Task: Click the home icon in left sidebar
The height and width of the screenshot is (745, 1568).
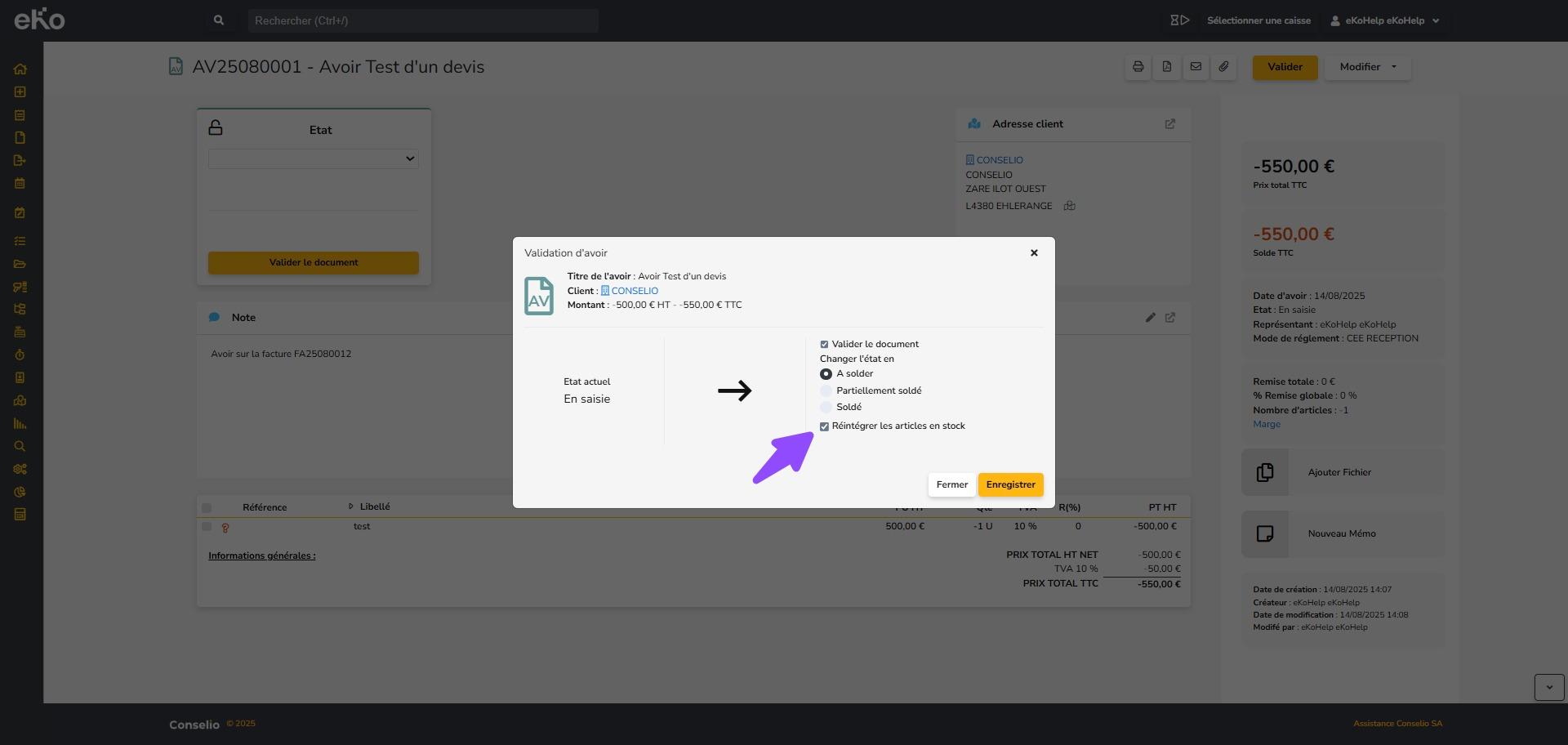Action: click(x=20, y=69)
